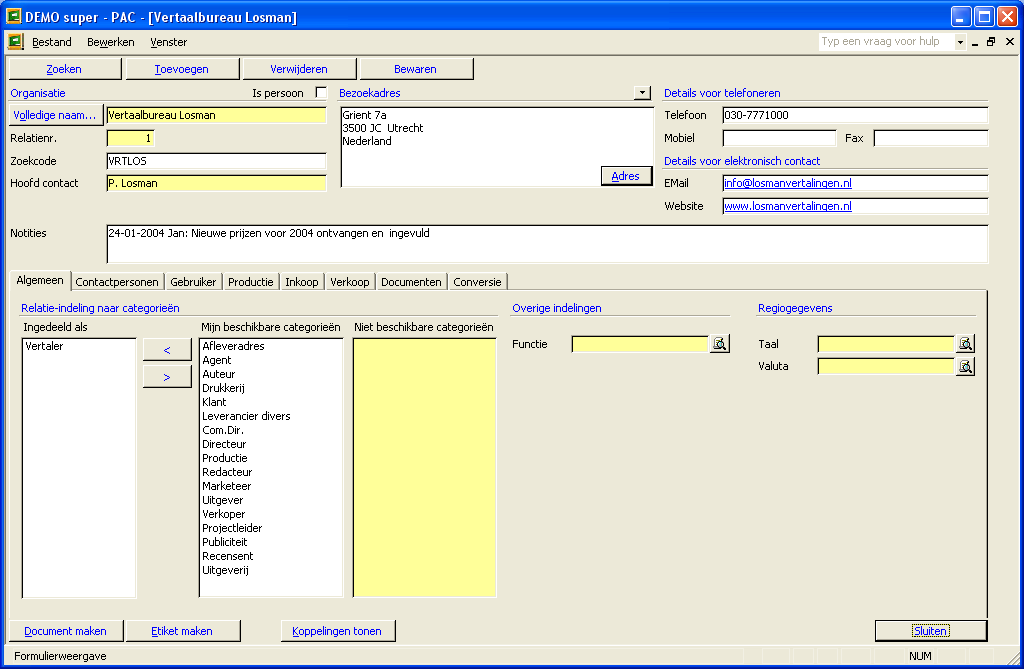1024x669 pixels.
Task: Click the Mobiel input field
Action: click(x=779, y=138)
